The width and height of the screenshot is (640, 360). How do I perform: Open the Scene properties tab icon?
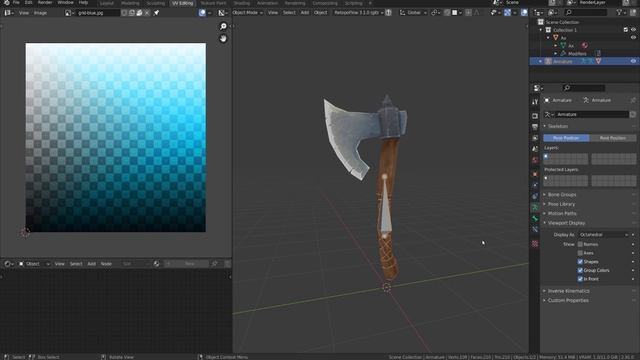coord(535,149)
